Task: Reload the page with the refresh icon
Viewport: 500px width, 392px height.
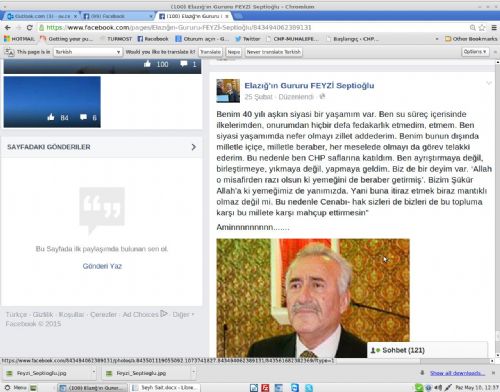Action: (x=30, y=27)
